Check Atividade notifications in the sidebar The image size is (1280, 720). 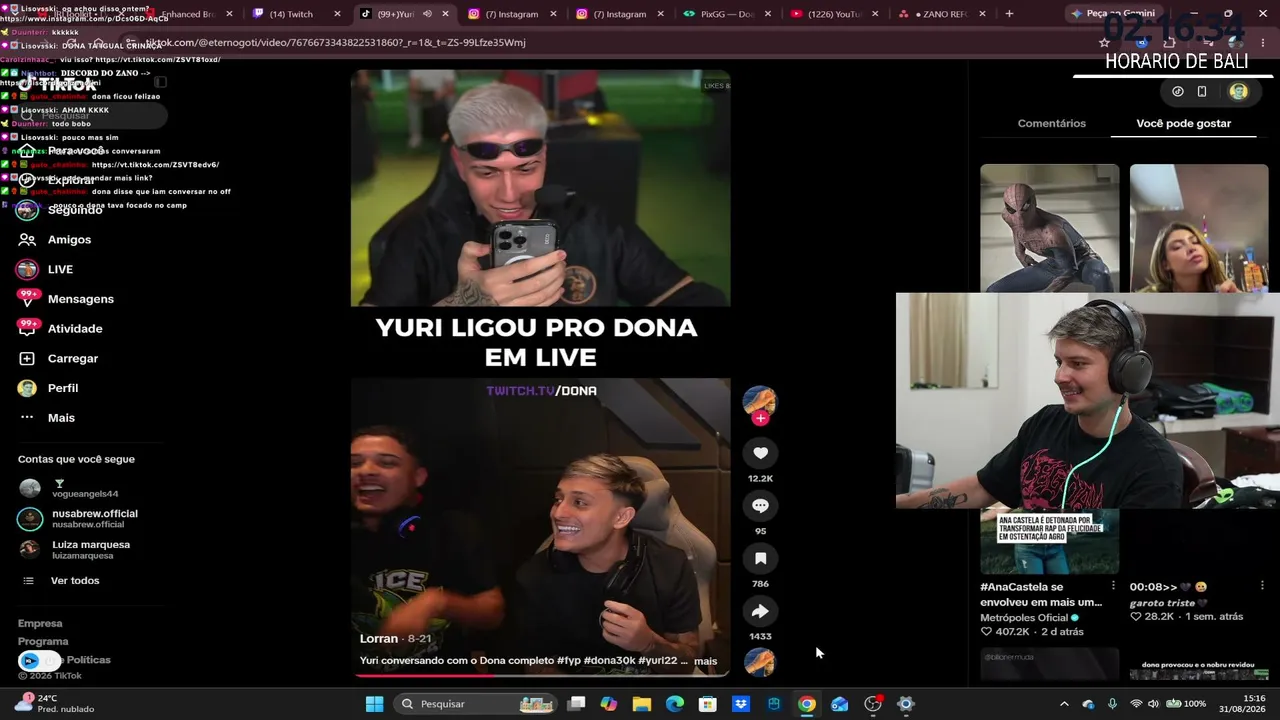click(61, 329)
